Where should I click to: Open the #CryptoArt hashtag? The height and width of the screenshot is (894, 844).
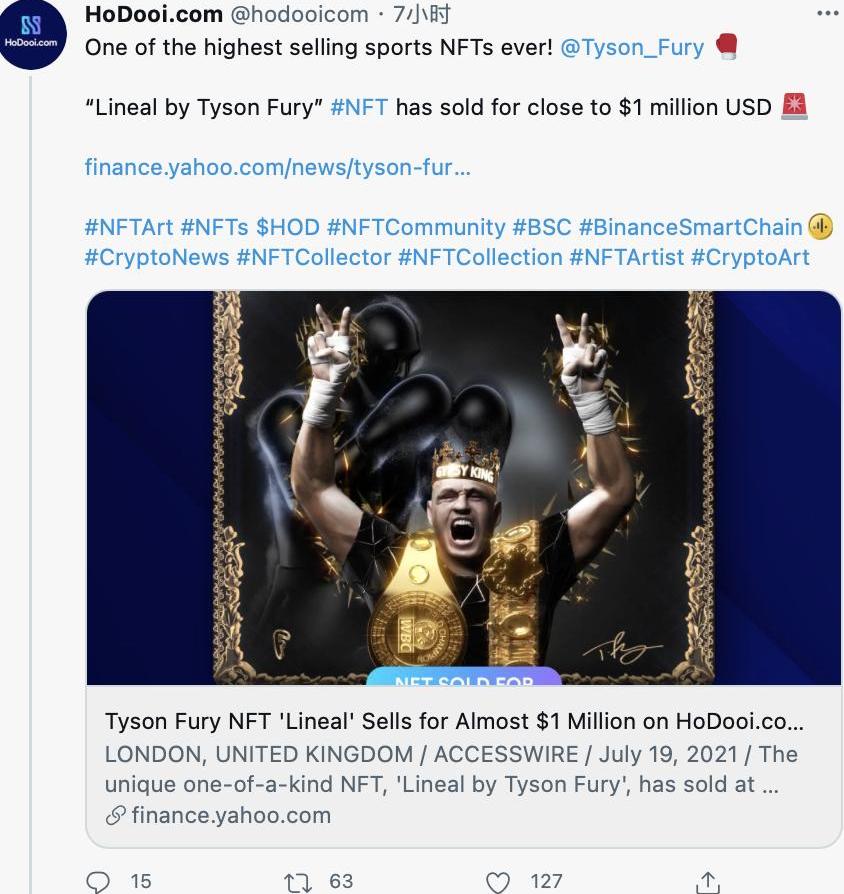(x=750, y=257)
